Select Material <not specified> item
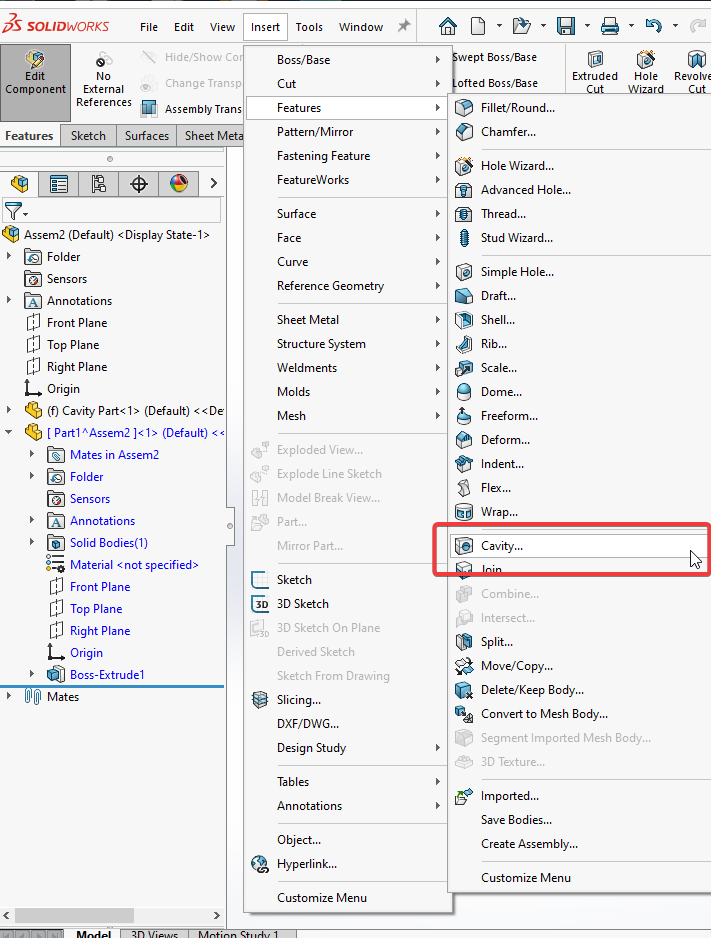This screenshot has width=711, height=938. (x=134, y=565)
